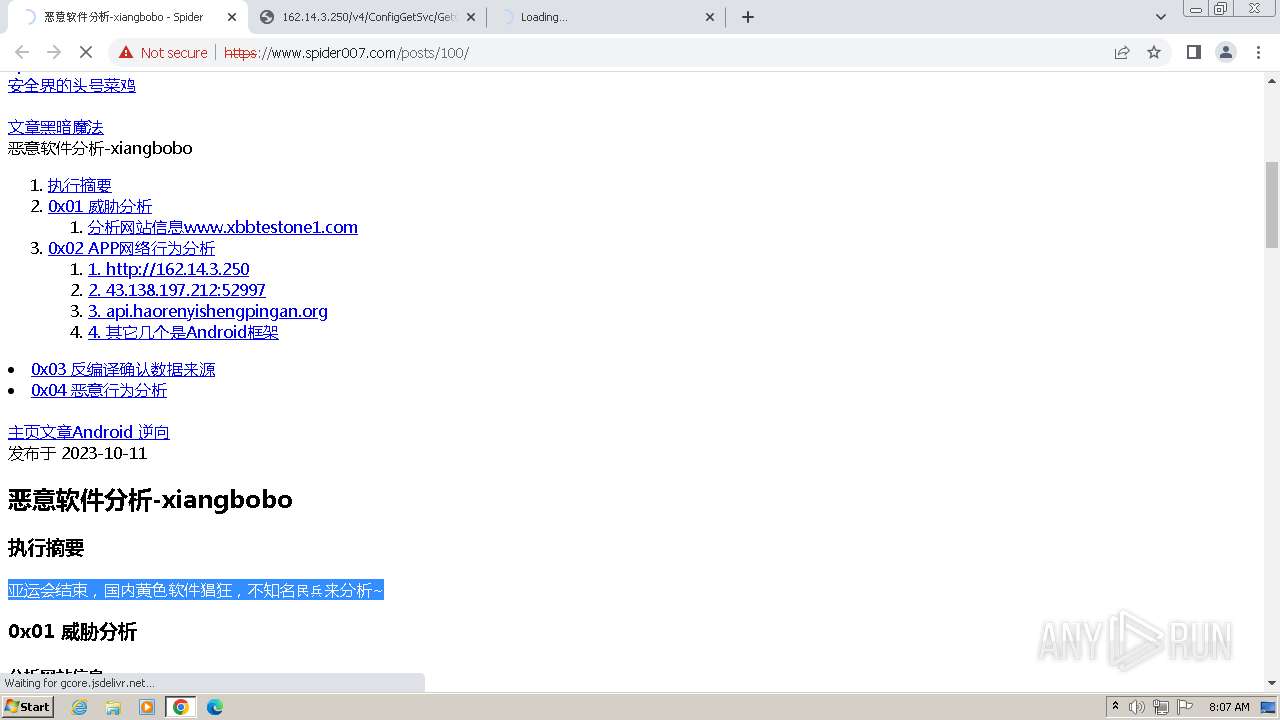
Task: Click the browser Back arrow
Action: 22,52
